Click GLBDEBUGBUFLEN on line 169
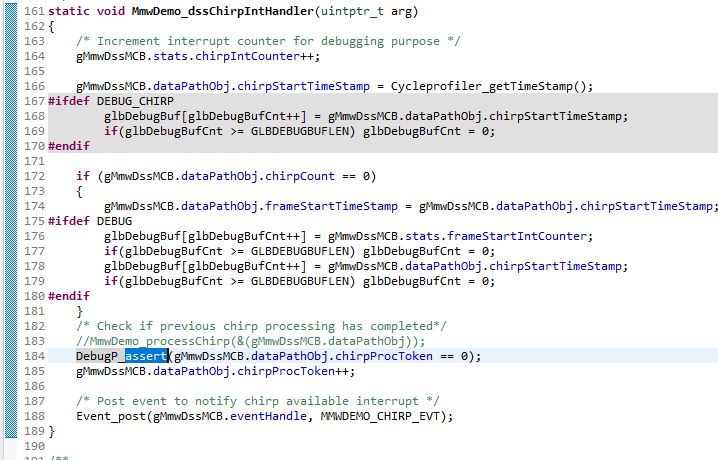 pyautogui.click(x=300, y=131)
